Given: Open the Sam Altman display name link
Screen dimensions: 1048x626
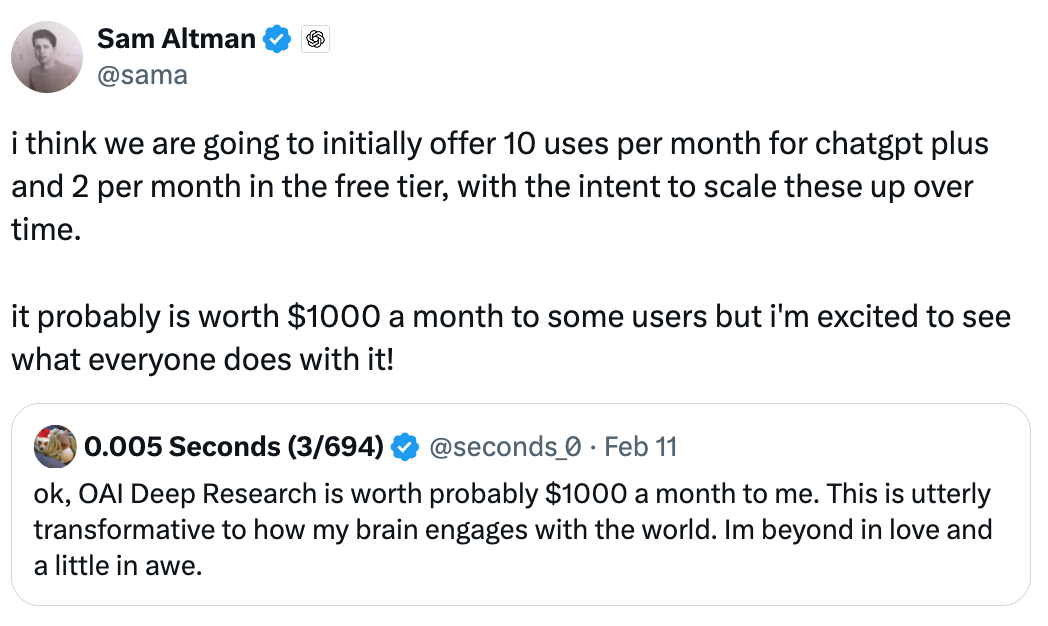Looking at the screenshot, I should 176,39.
